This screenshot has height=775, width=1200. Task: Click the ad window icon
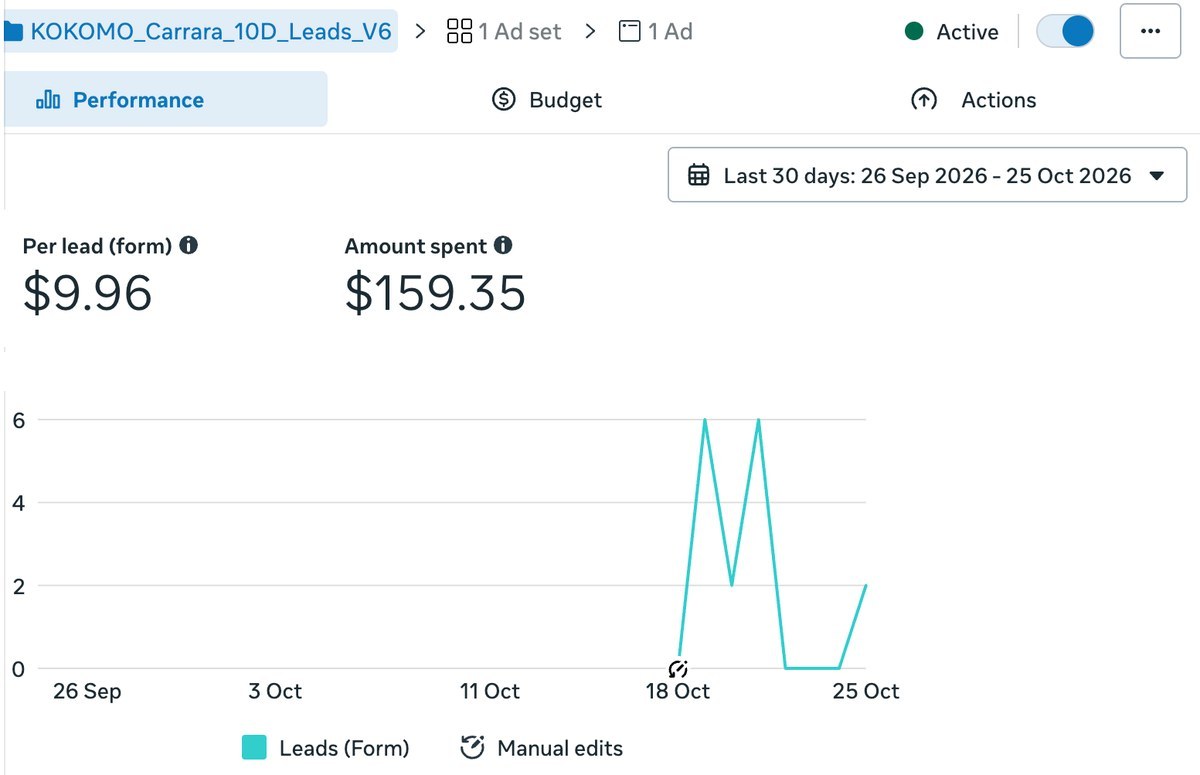630,31
